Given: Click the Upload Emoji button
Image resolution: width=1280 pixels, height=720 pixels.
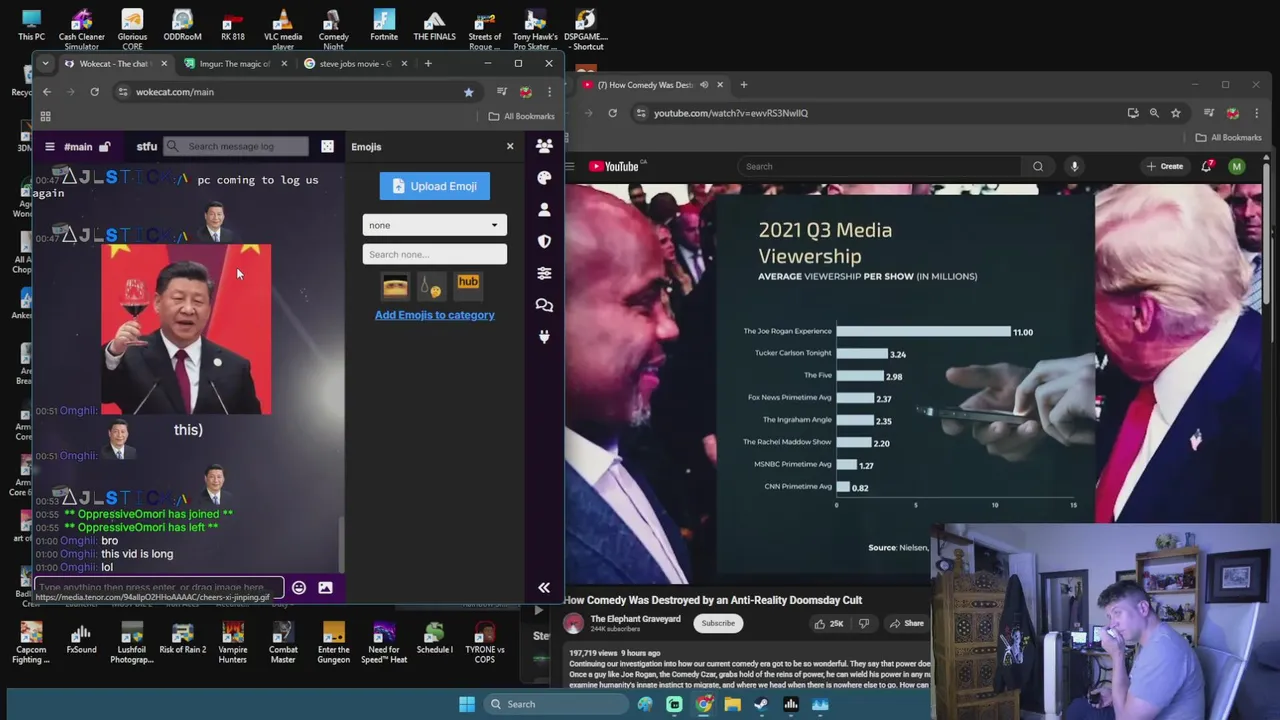Looking at the screenshot, I should (435, 186).
